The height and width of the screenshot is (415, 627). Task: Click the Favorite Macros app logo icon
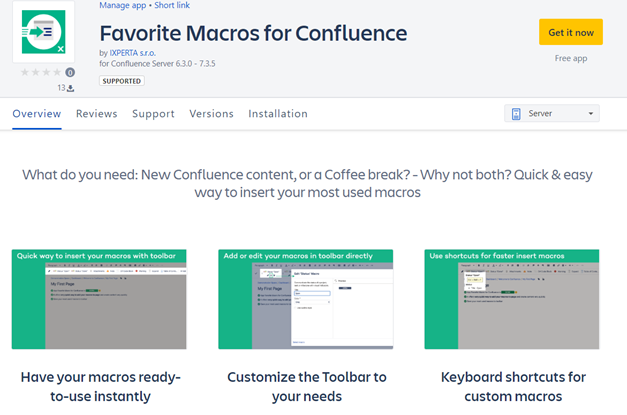(44, 32)
